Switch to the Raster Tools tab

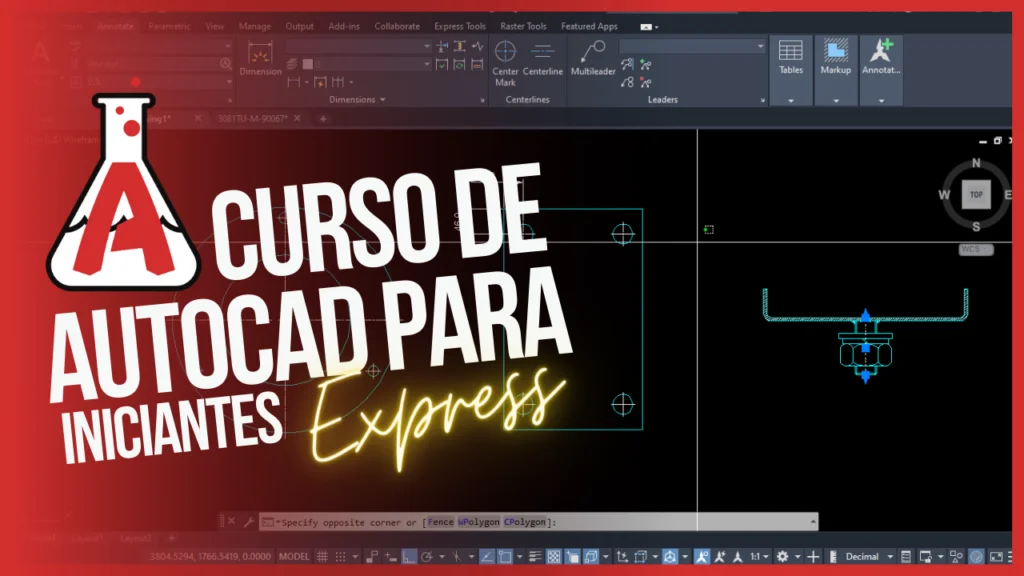coord(523,26)
